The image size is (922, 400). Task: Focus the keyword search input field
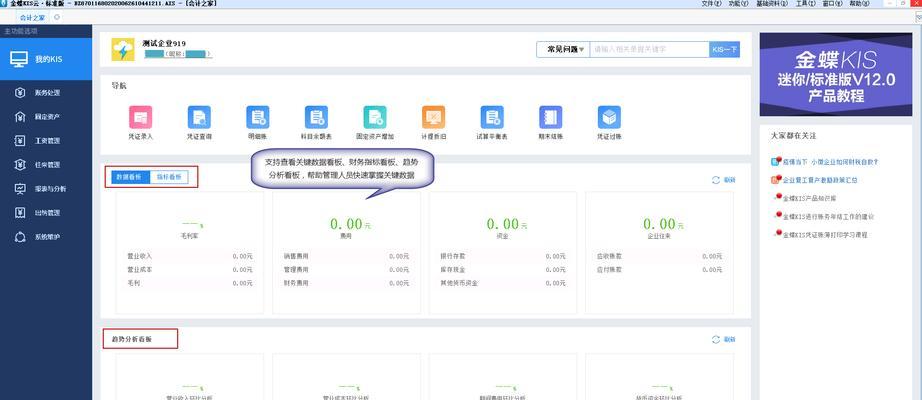650,49
